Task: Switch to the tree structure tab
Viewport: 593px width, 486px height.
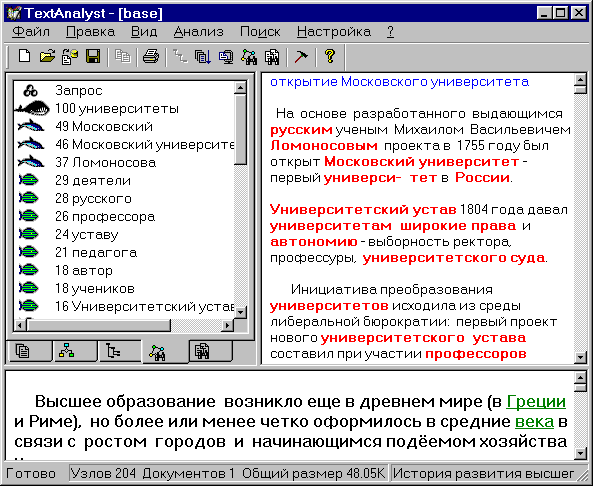Action: (120, 351)
